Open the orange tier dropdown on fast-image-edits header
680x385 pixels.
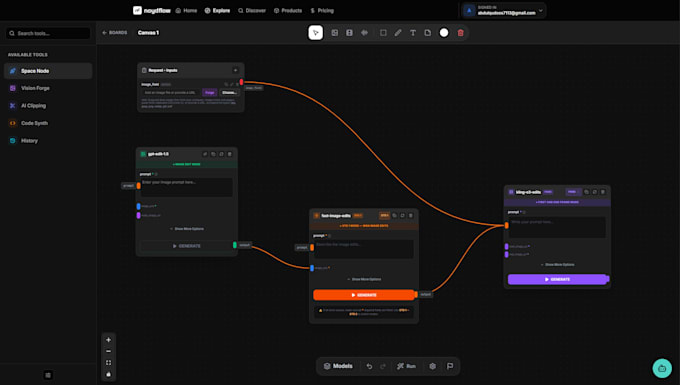[x=384, y=215]
